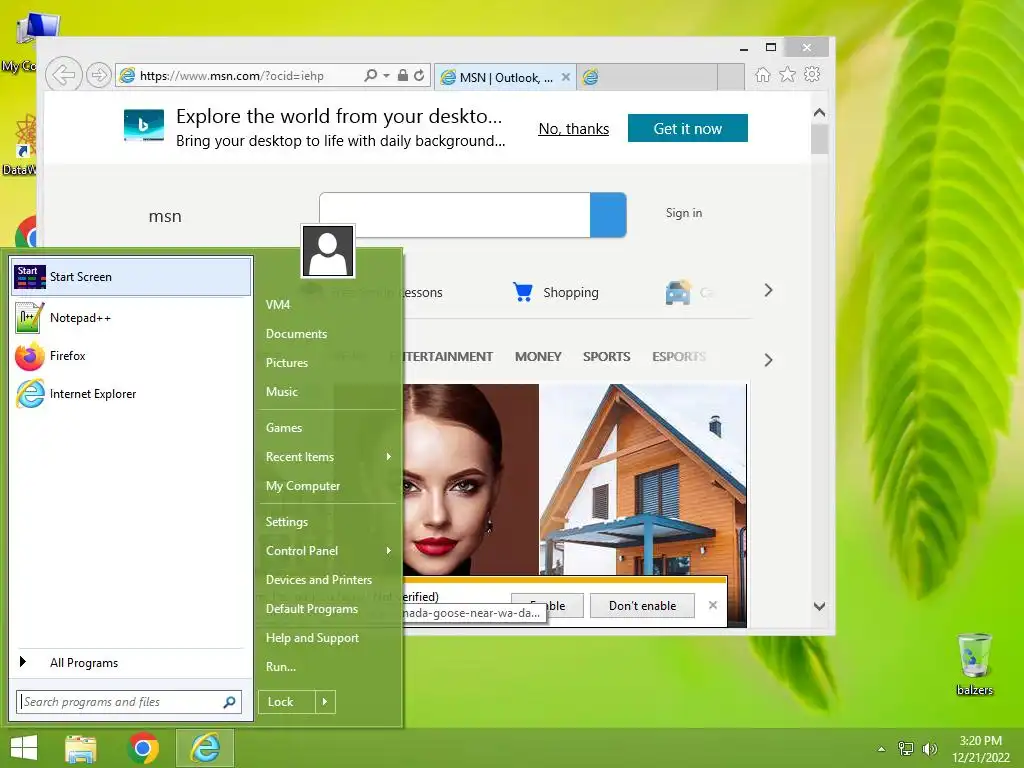Launch Firefox from start menu
Image resolution: width=1024 pixels, height=768 pixels.
tap(131, 356)
